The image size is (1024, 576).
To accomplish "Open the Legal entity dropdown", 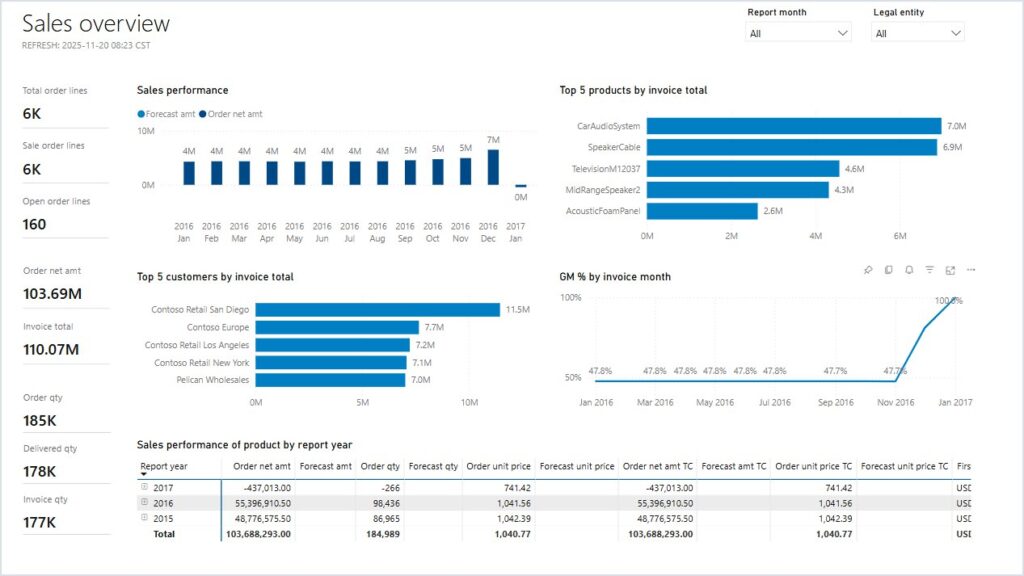I will 918,33.
